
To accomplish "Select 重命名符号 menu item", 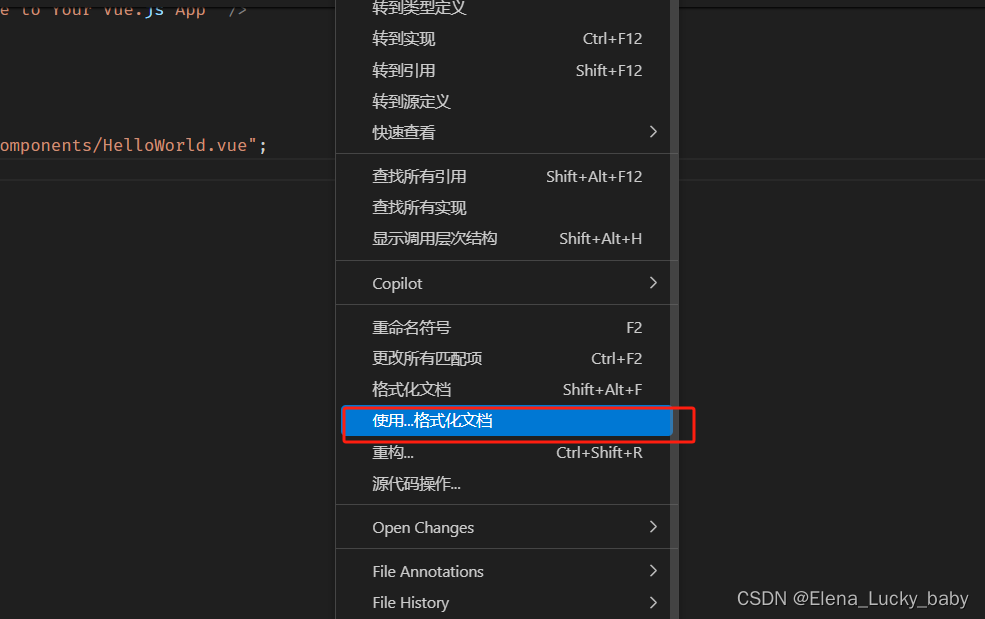I will point(506,327).
